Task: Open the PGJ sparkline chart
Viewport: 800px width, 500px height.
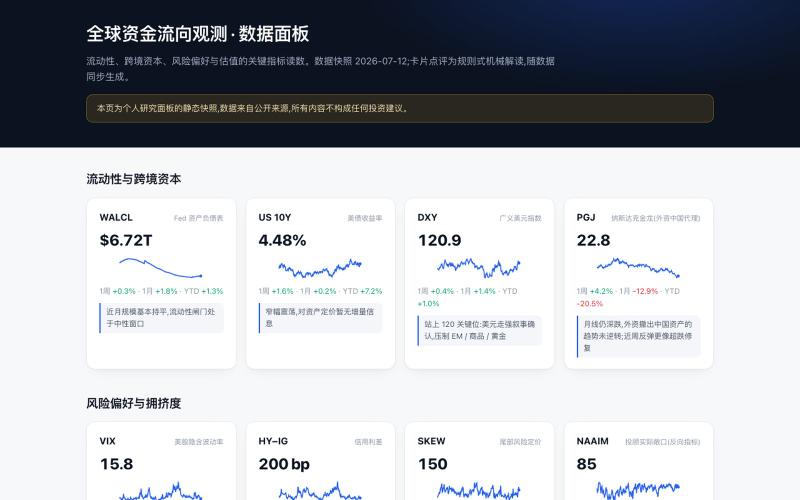Action: click(638, 268)
